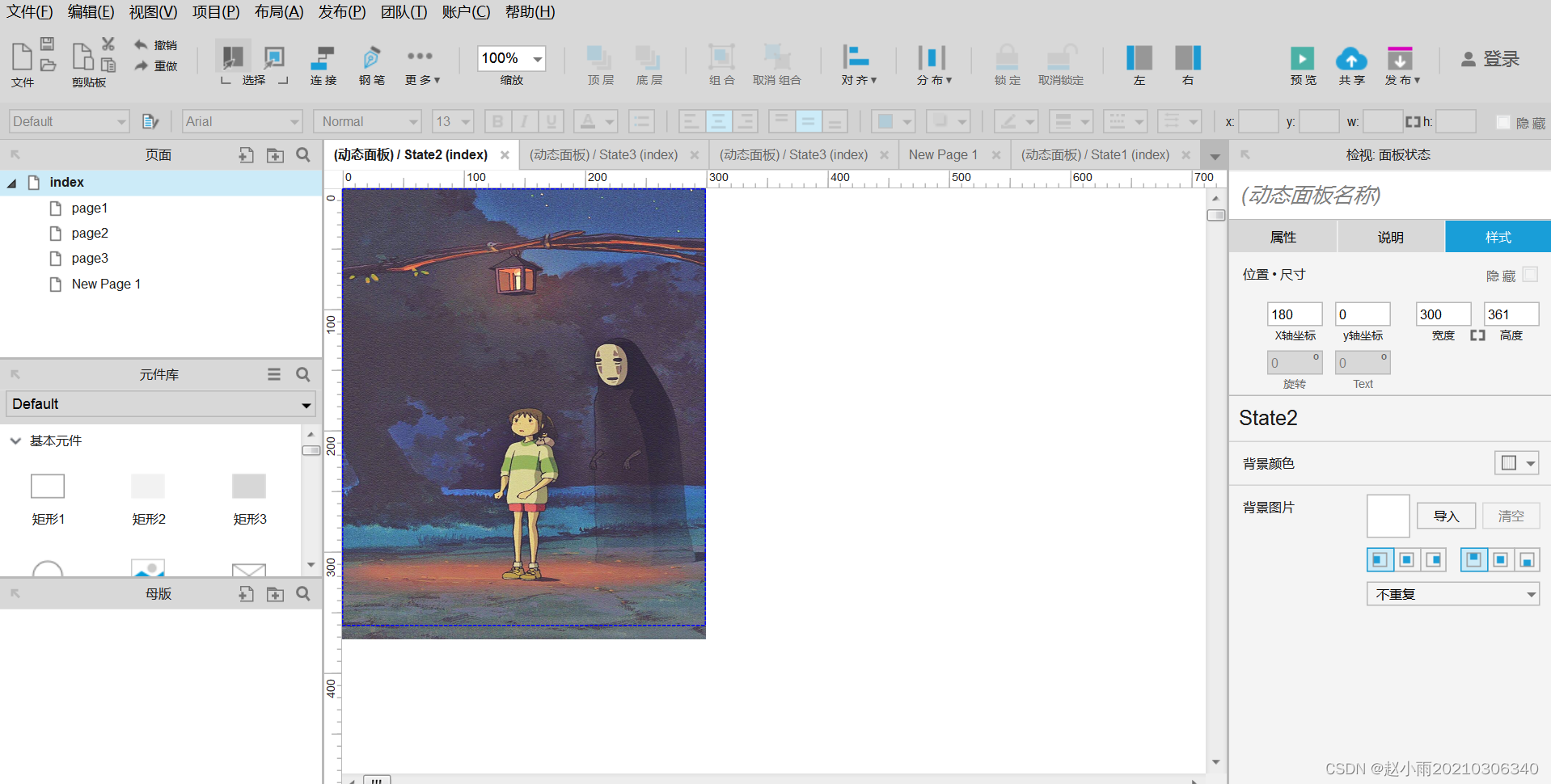Click the 导入 background image button

(1446, 516)
